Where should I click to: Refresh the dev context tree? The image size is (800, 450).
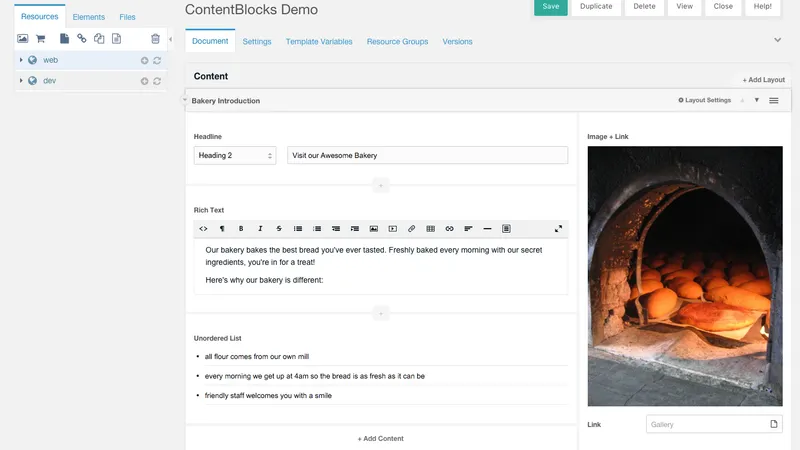point(157,81)
